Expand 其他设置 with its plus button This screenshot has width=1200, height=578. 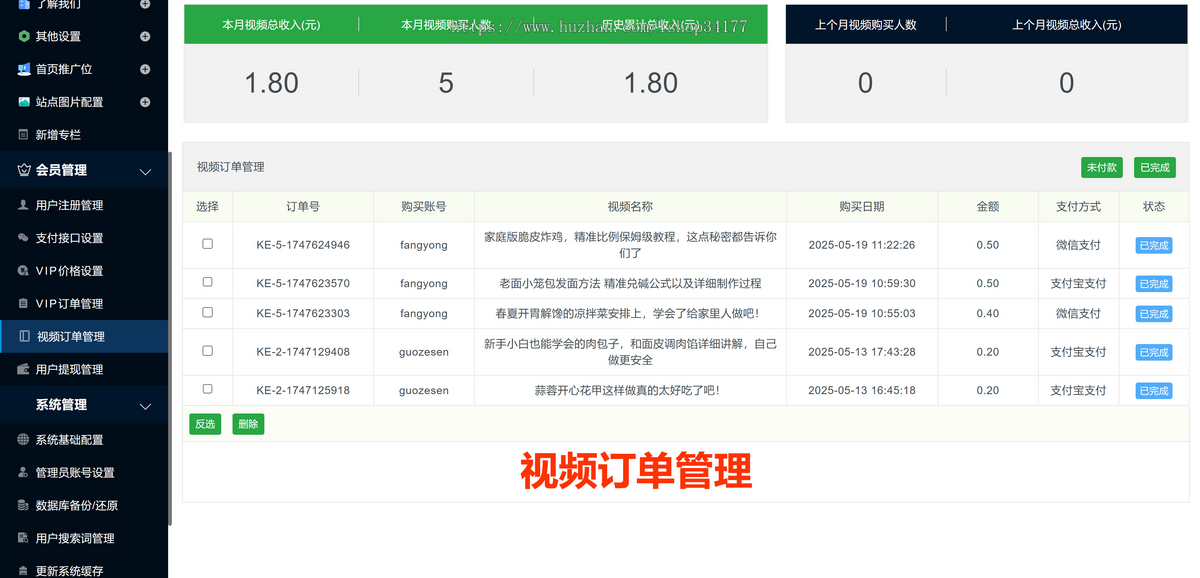click(145, 36)
